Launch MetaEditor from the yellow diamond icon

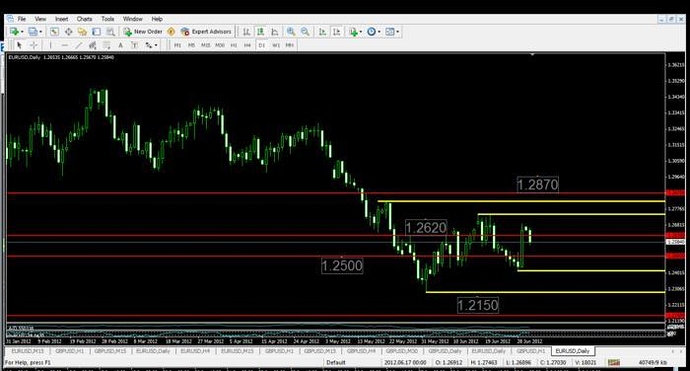click(171, 32)
